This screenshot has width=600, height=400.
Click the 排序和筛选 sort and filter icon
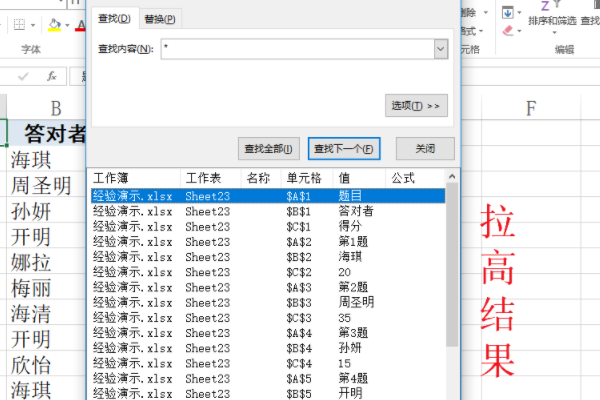pyautogui.click(x=553, y=18)
